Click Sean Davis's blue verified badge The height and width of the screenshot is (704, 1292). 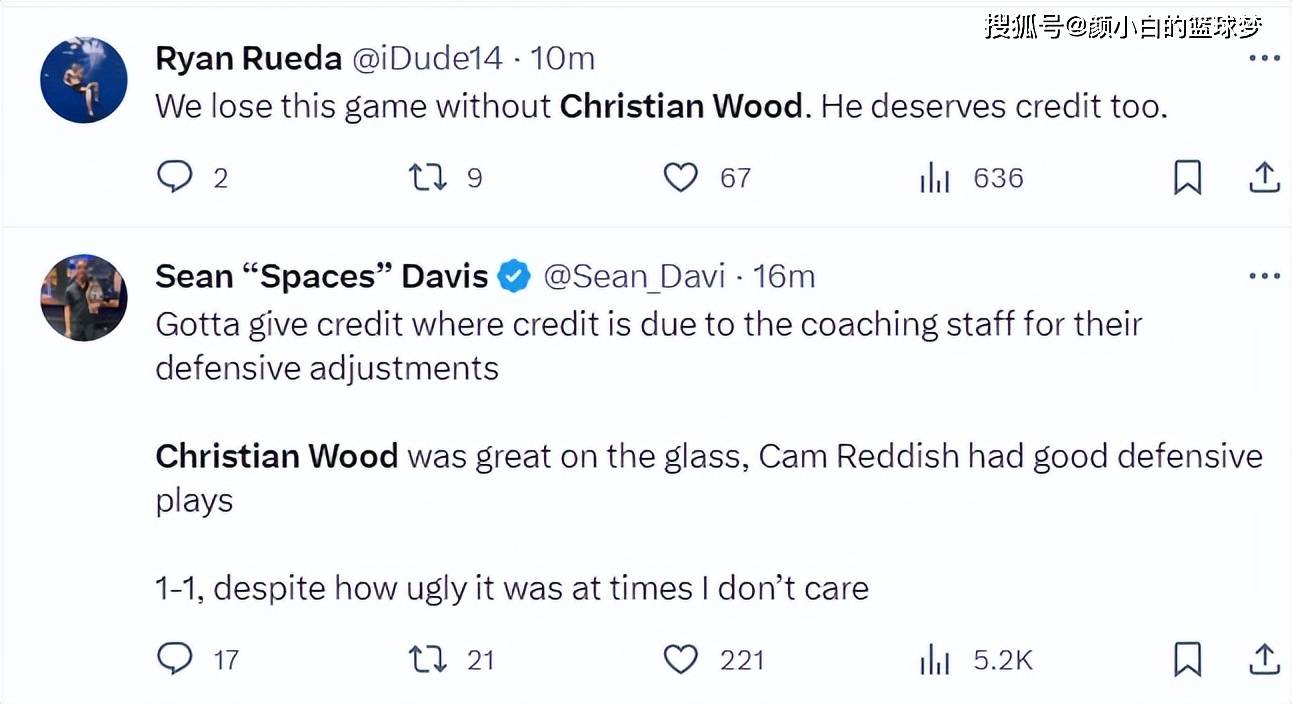tap(514, 276)
